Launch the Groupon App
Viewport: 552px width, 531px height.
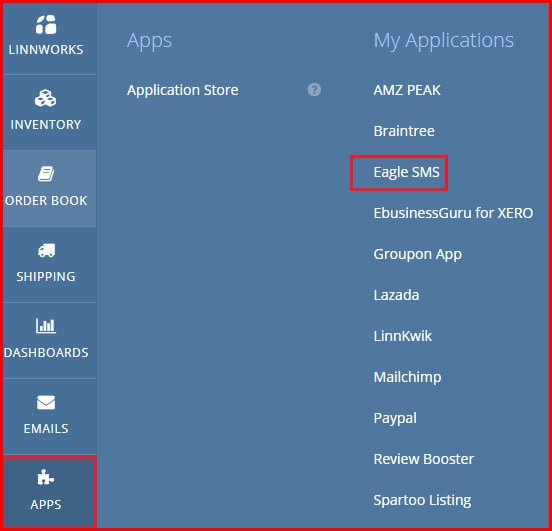[x=418, y=254]
